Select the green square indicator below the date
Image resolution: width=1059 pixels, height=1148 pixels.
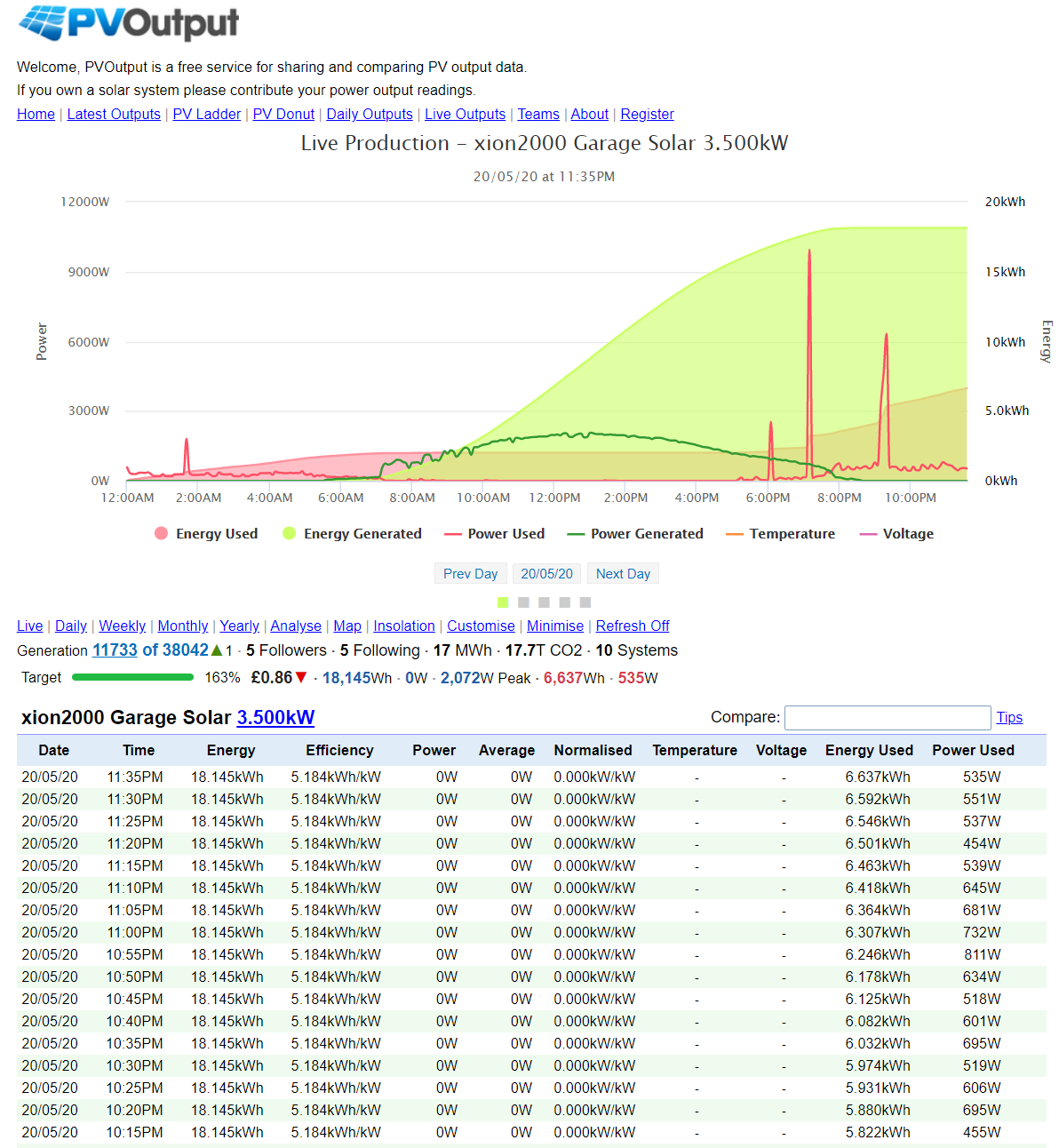[x=503, y=602]
